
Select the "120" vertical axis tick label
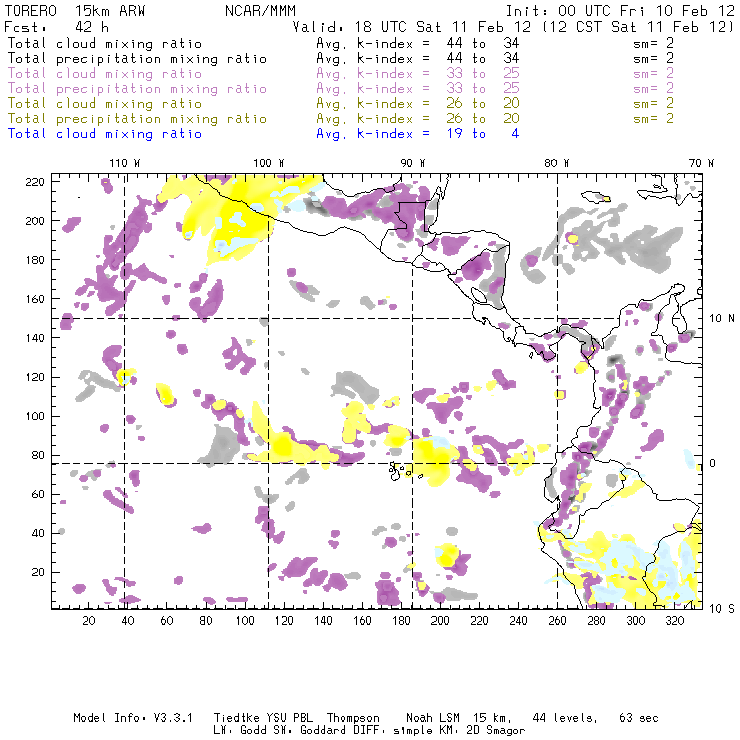pyautogui.click(x=35, y=378)
